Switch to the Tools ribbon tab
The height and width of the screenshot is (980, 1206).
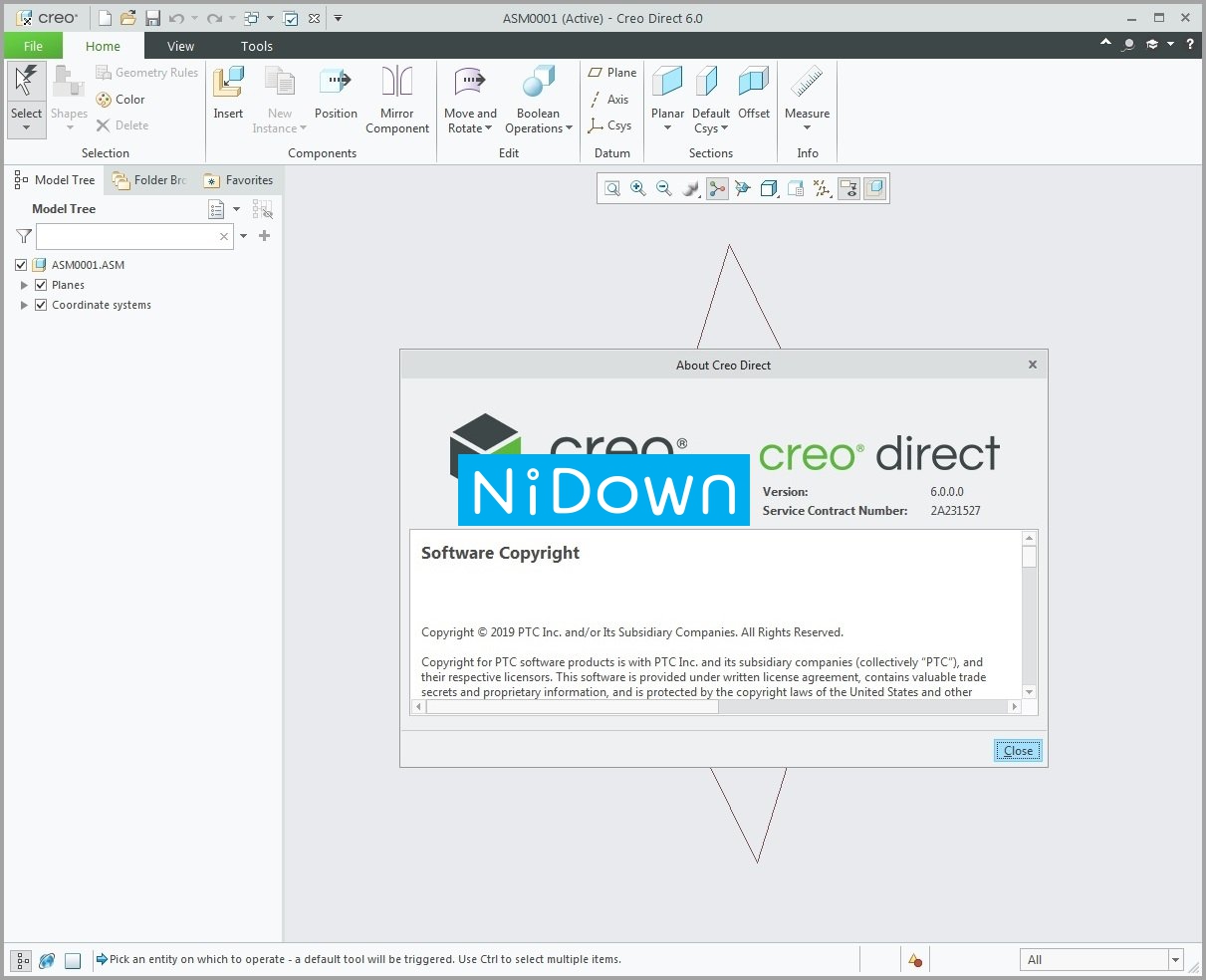pyautogui.click(x=256, y=46)
